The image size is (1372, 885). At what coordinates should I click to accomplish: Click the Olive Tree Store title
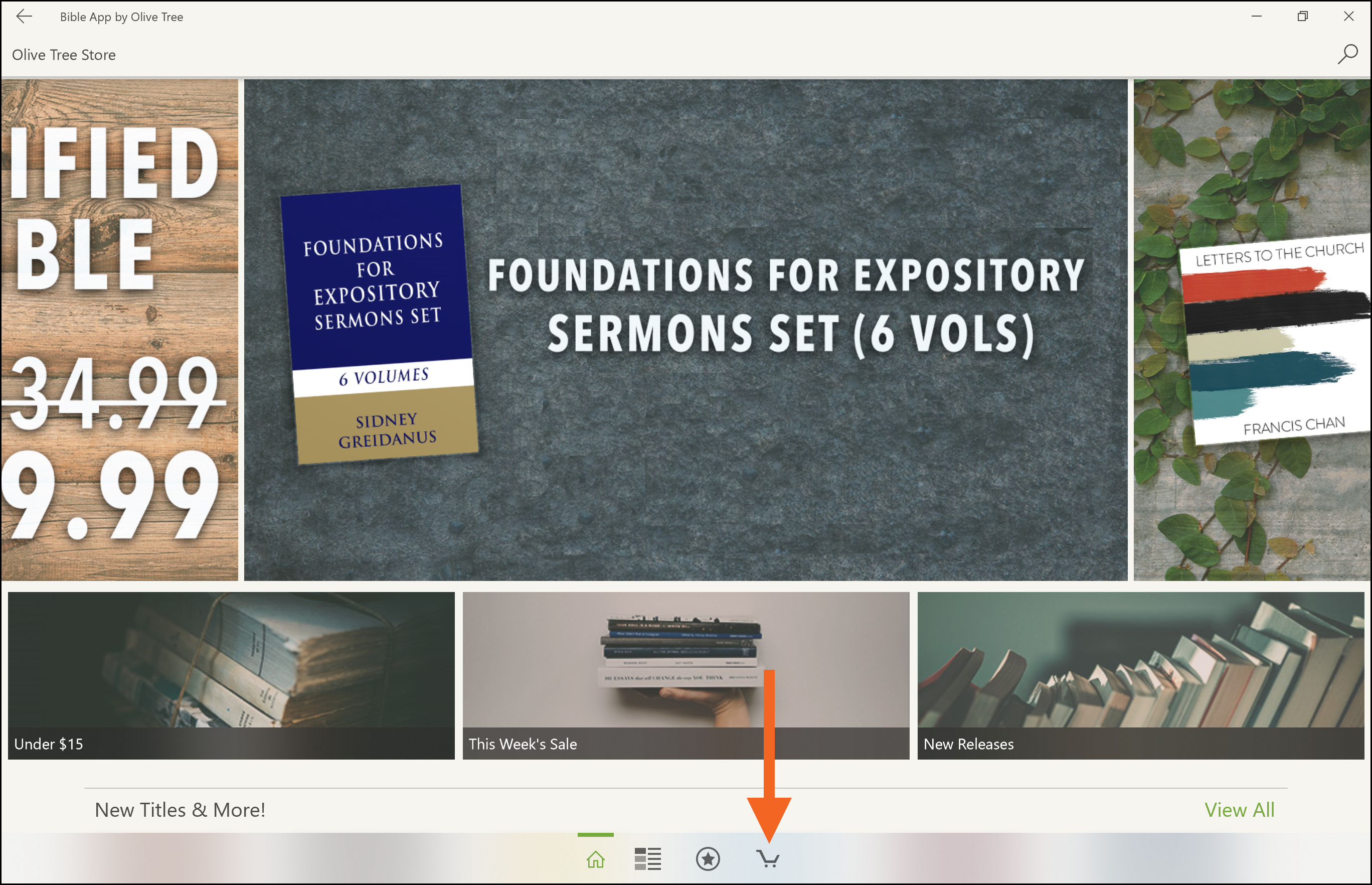click(x=64, y=55)
